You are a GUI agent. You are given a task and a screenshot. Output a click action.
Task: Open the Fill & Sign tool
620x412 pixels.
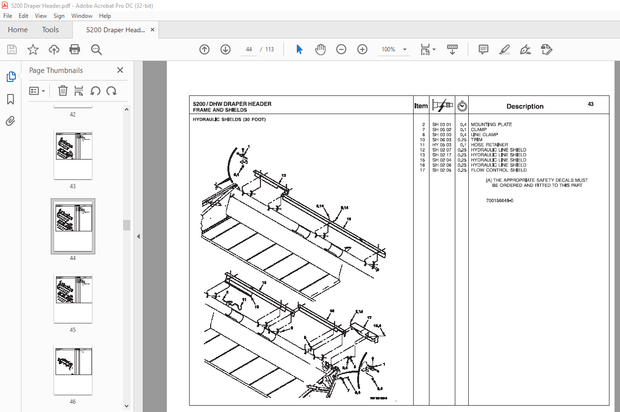click(x=525, y=49)
